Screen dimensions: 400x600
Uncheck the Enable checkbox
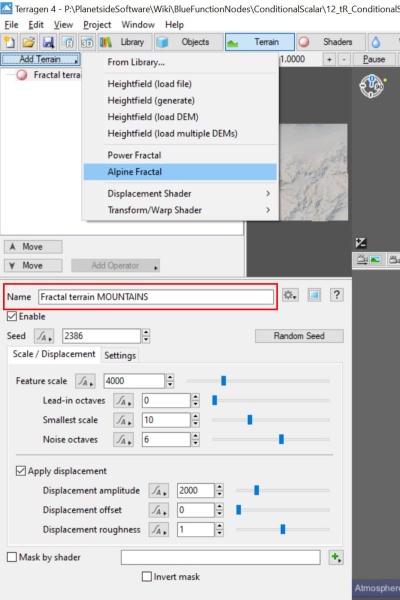point(12,316)
